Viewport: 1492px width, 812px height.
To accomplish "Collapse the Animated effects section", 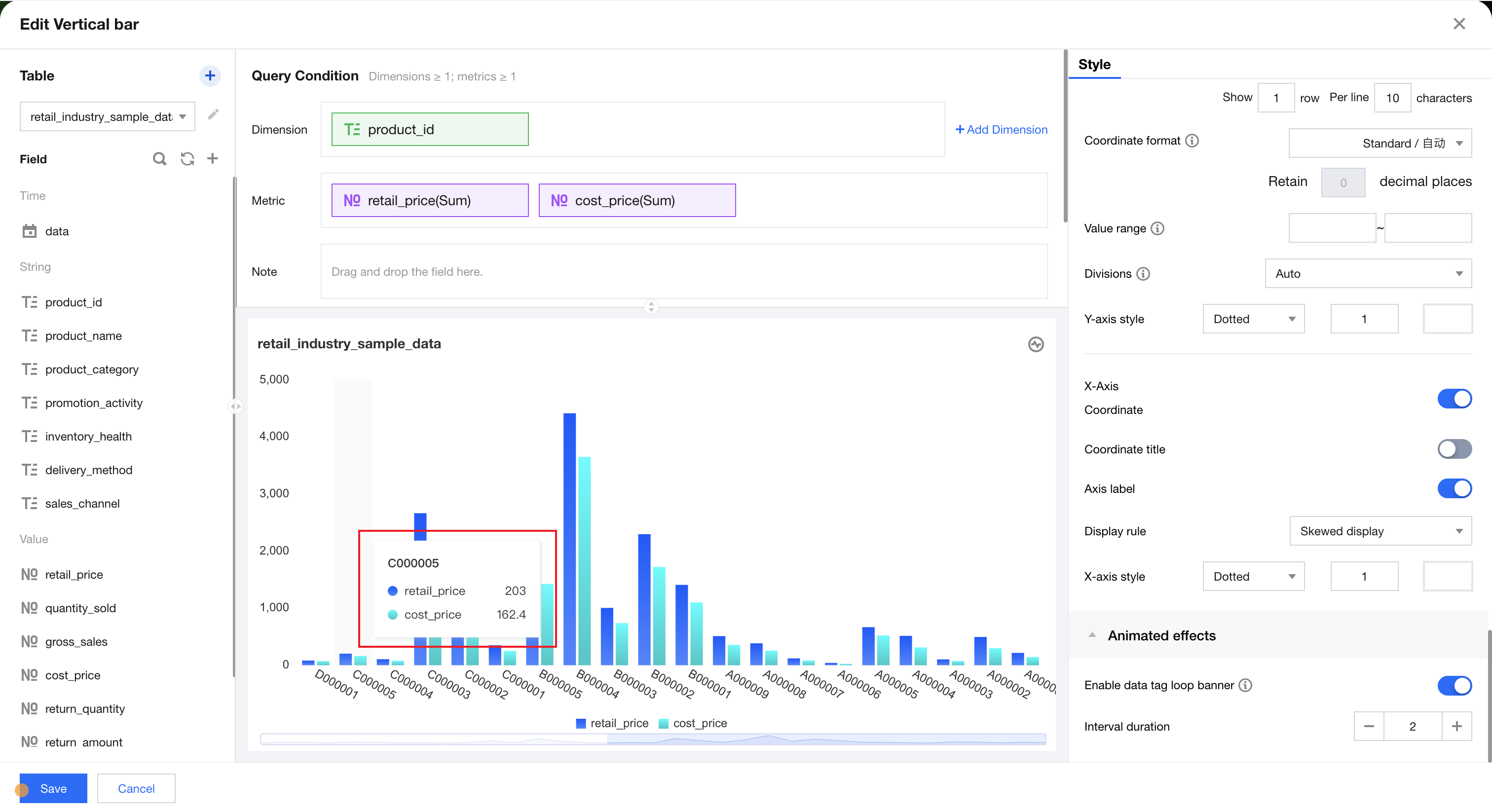I will (1092, 635).
